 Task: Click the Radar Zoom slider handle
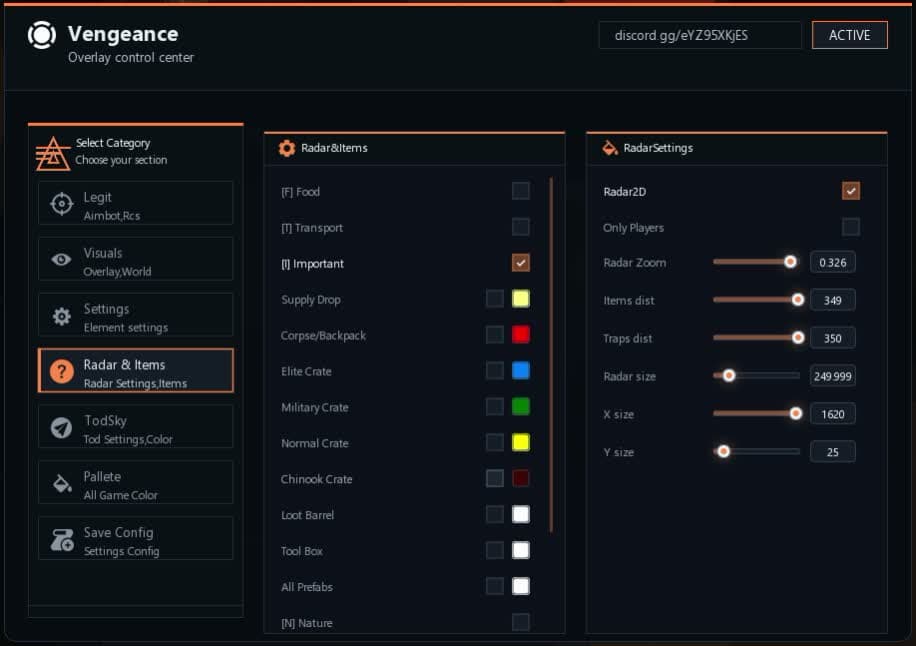(790, 262)
